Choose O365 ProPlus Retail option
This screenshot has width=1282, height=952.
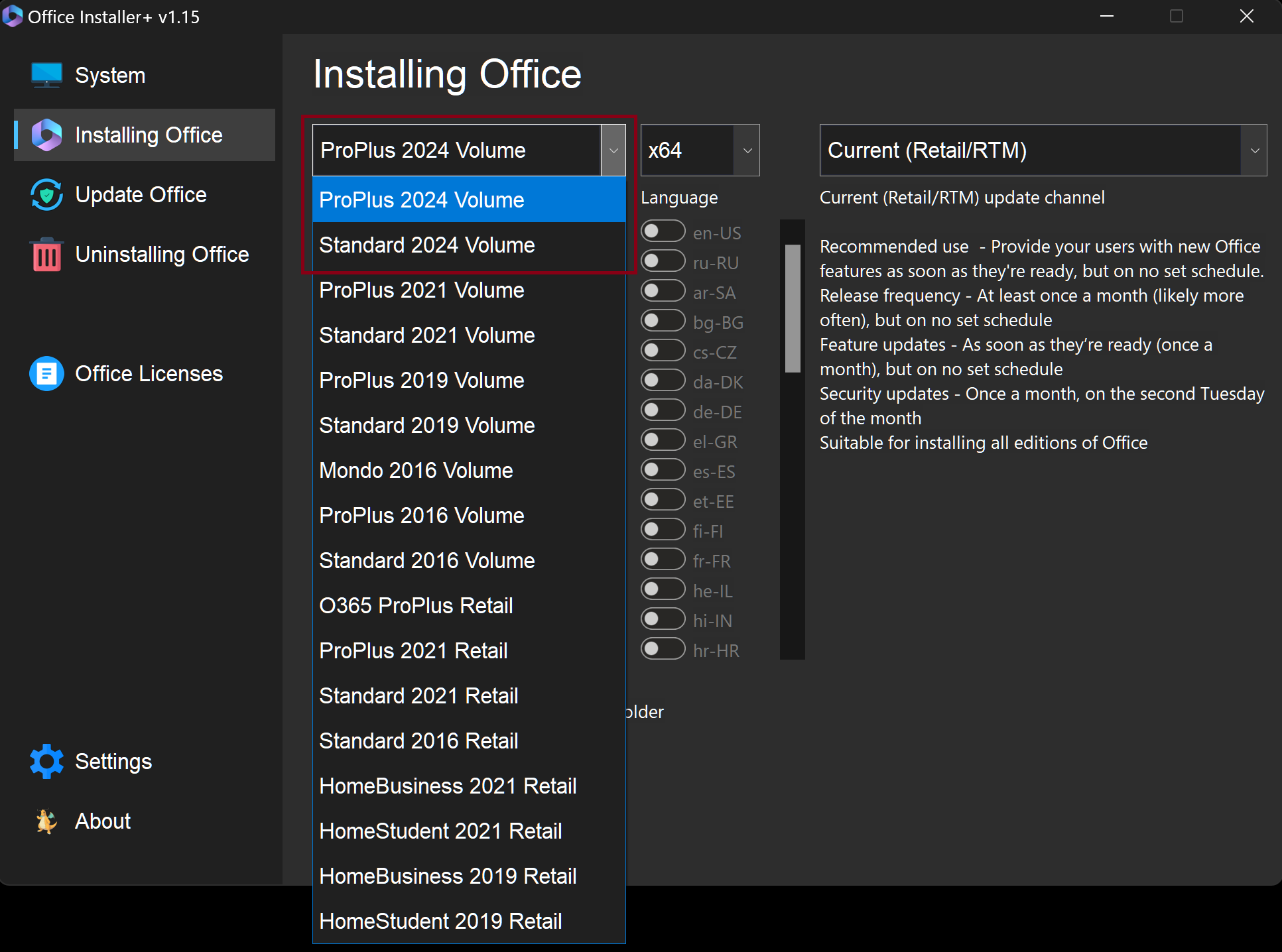point(469,606)
